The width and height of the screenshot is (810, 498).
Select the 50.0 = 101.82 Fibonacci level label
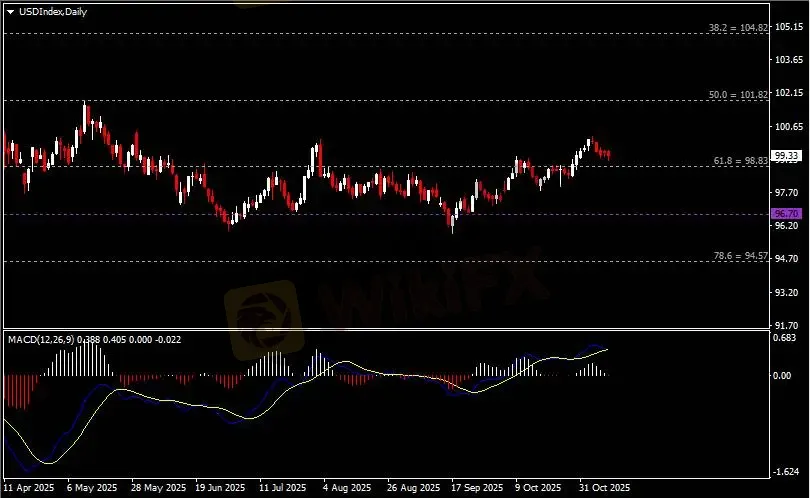pyautogui.click(x=739, y=94)
